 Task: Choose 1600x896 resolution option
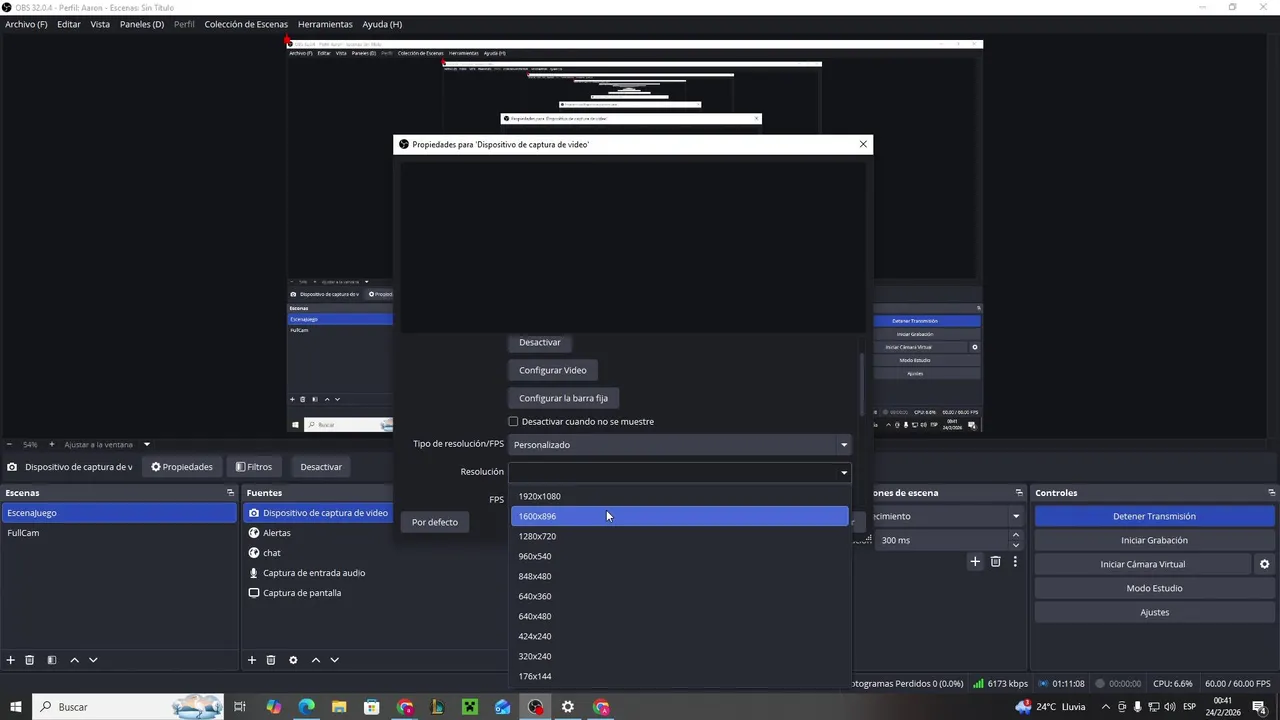tap(680, 516)
